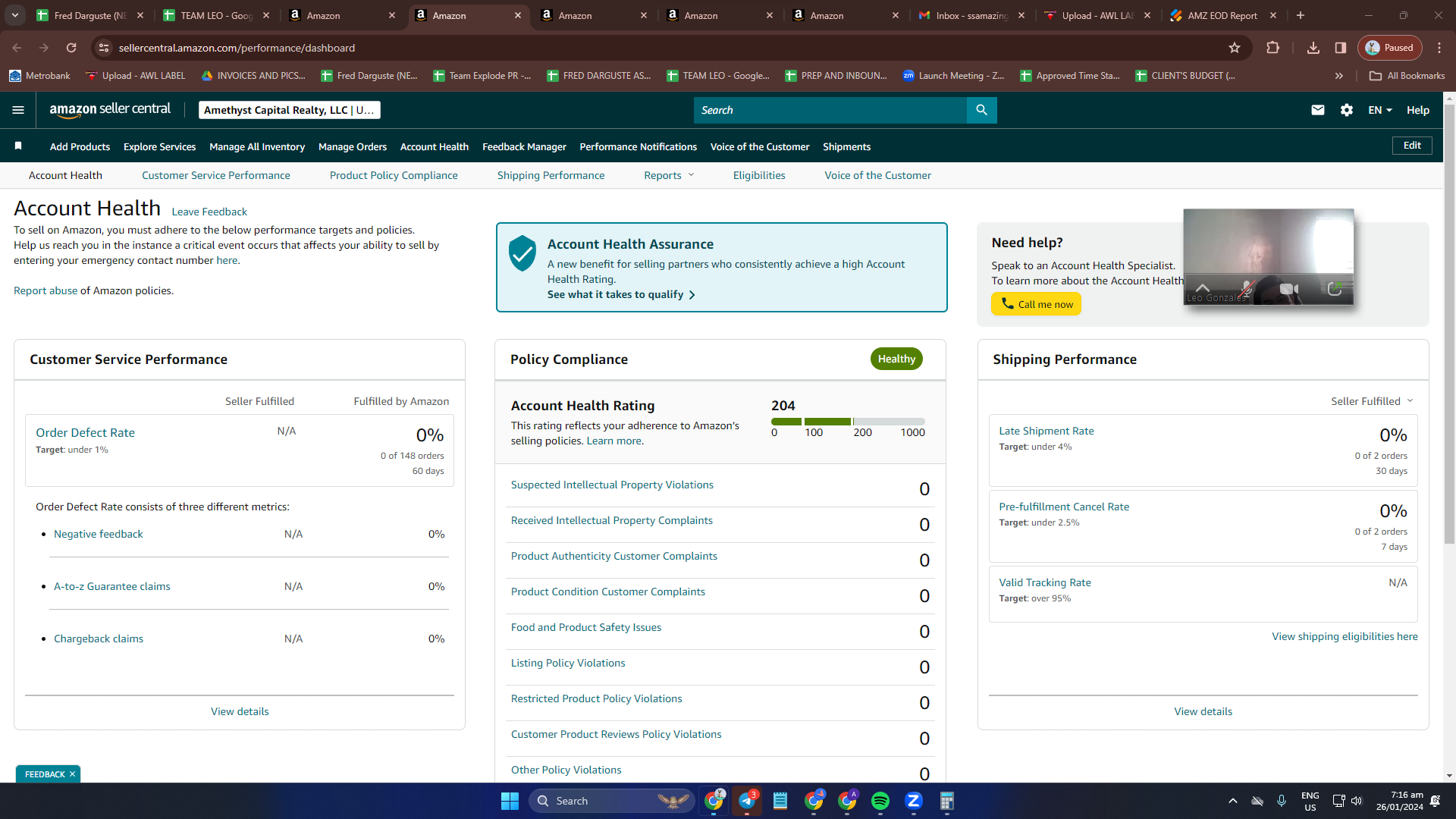The height and width of the screenshot is (819, 1456).
Task: Toggle the Chrome side panel icon
Action: pos(1341,48)
